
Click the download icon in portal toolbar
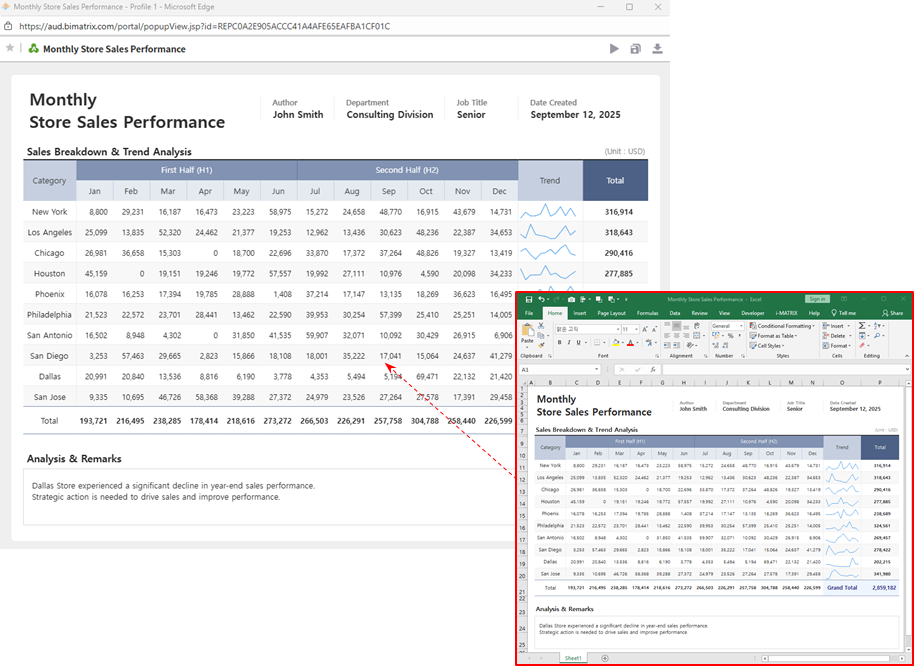657,49
